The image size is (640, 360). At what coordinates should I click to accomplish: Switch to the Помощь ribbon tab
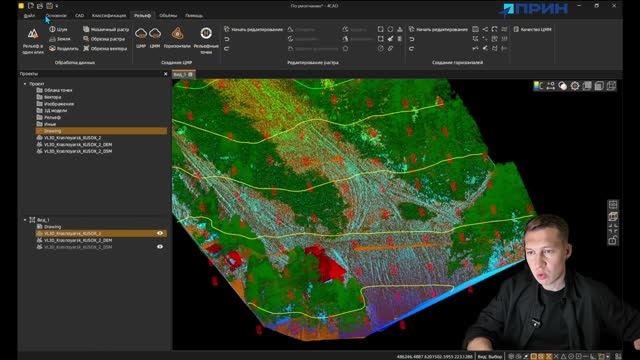pos(194,16)
